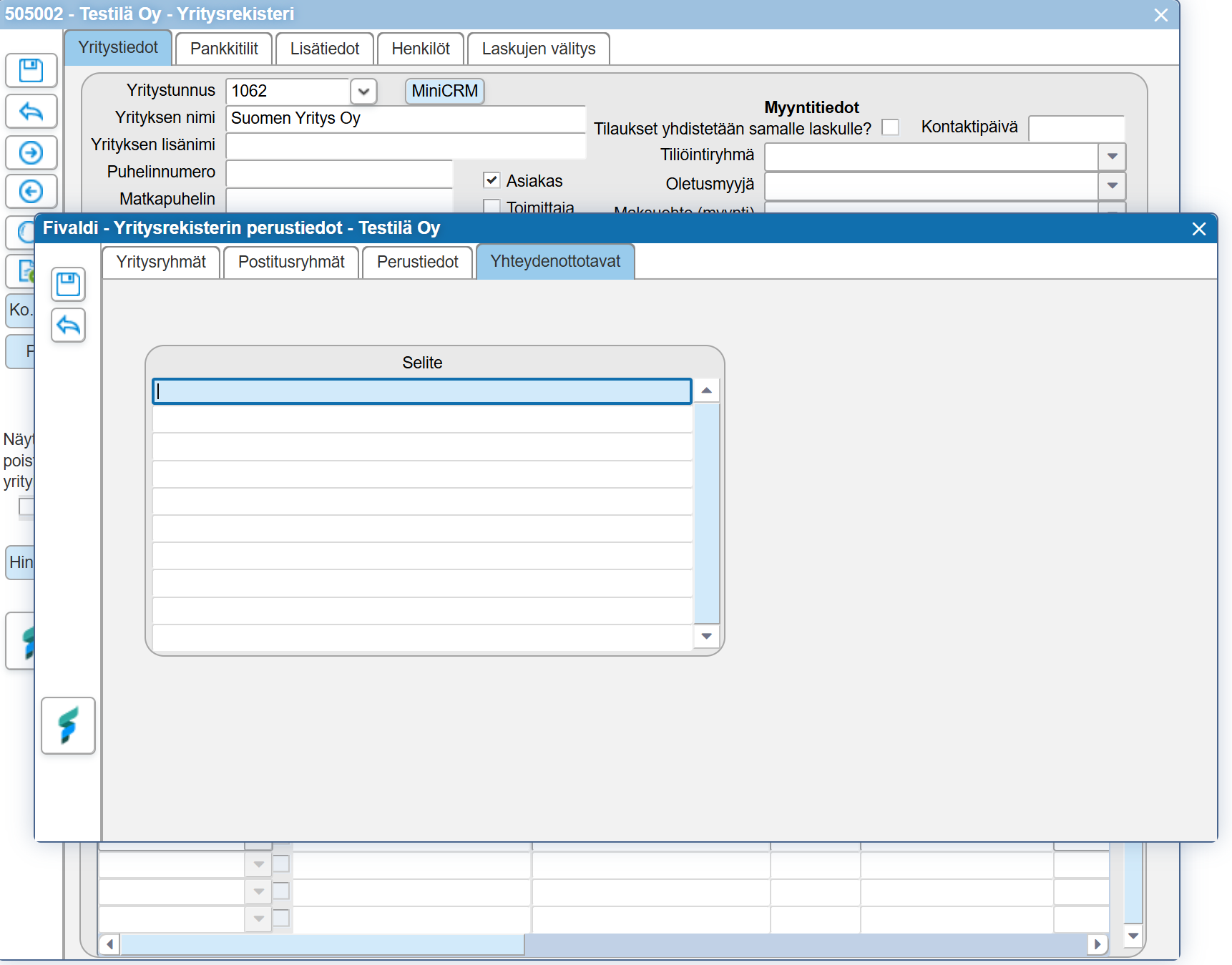Viewport: 1232px width, 965px height.
Task: Open dropdown in last bottom grid row
Action: click(258, 919)
